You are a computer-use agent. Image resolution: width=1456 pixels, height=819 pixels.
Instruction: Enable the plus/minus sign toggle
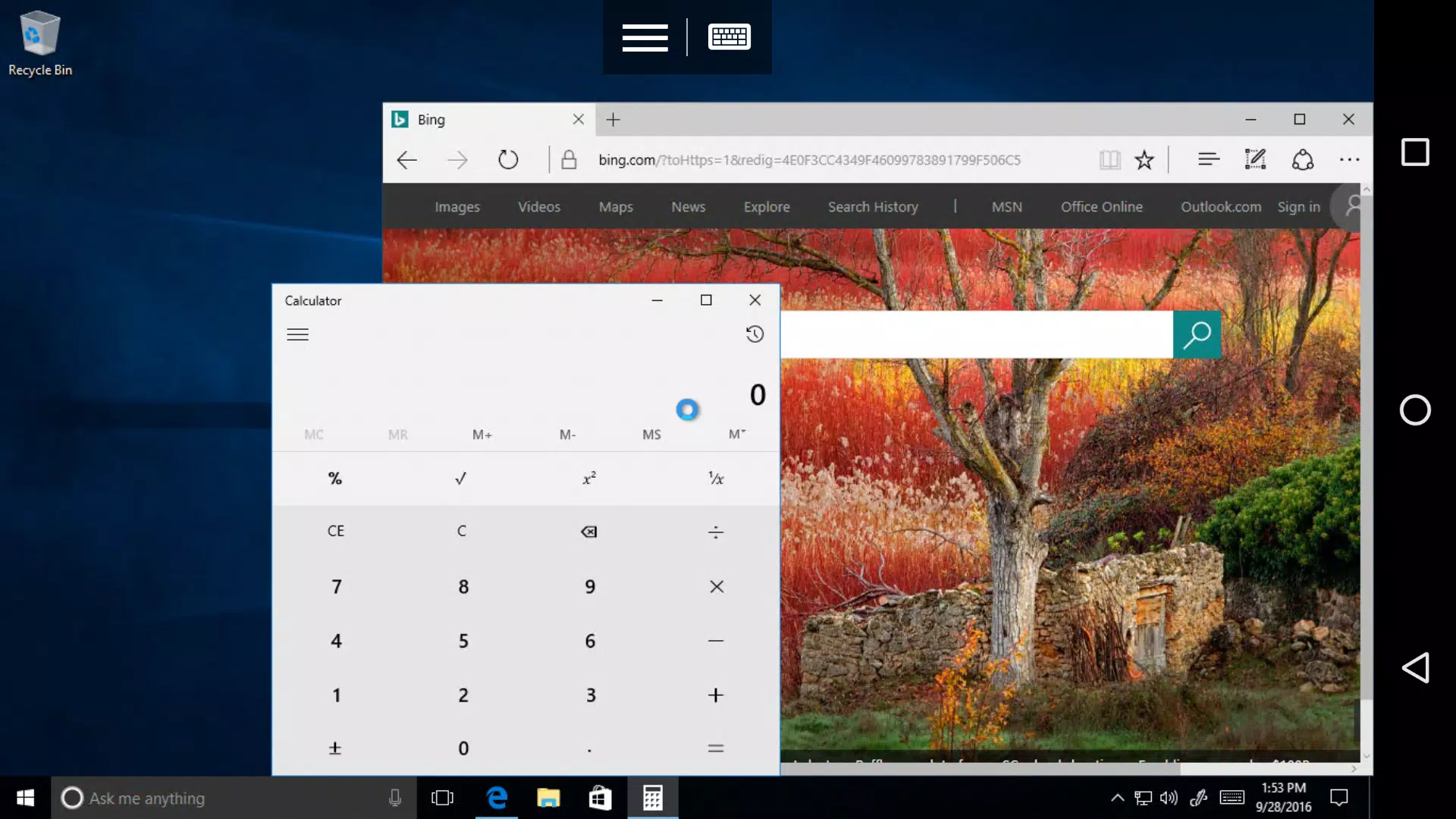pos(335,748)
